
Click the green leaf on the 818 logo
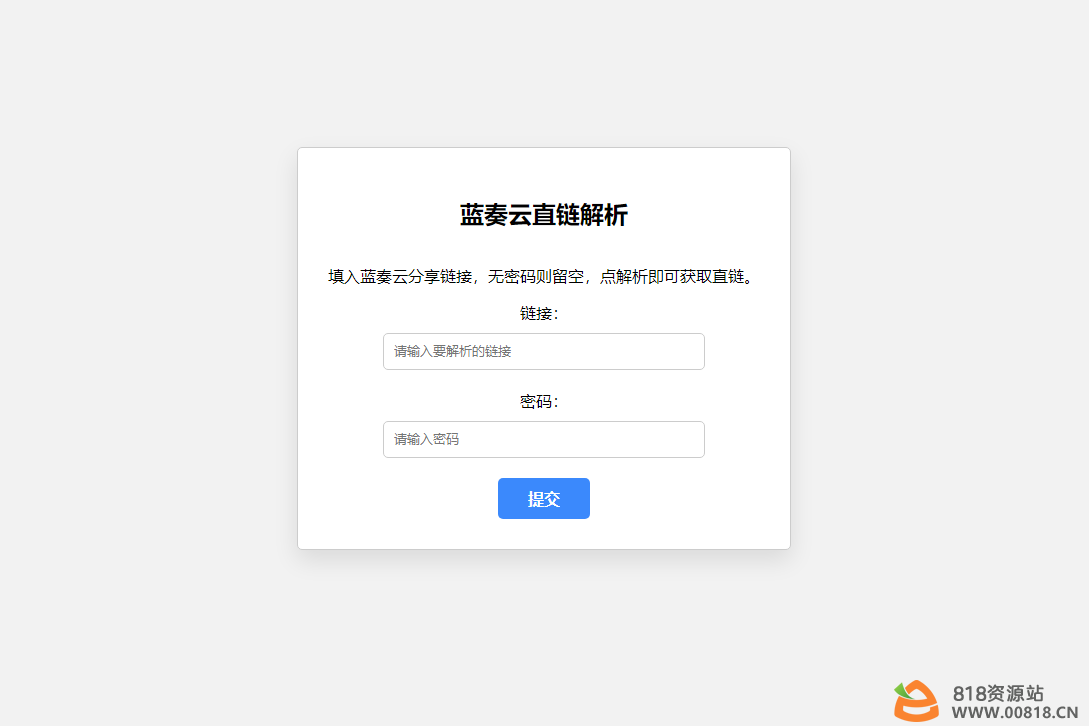click(x=903, y=691)
